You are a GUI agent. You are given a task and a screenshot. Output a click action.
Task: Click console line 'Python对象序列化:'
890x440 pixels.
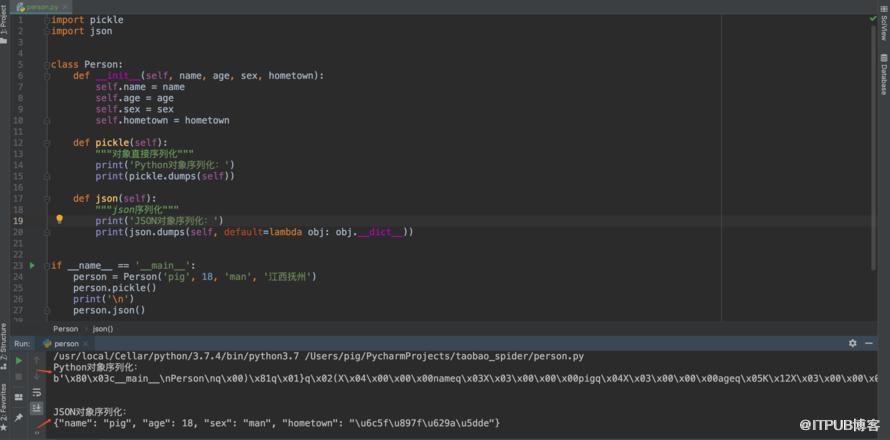tap(96, 367)
